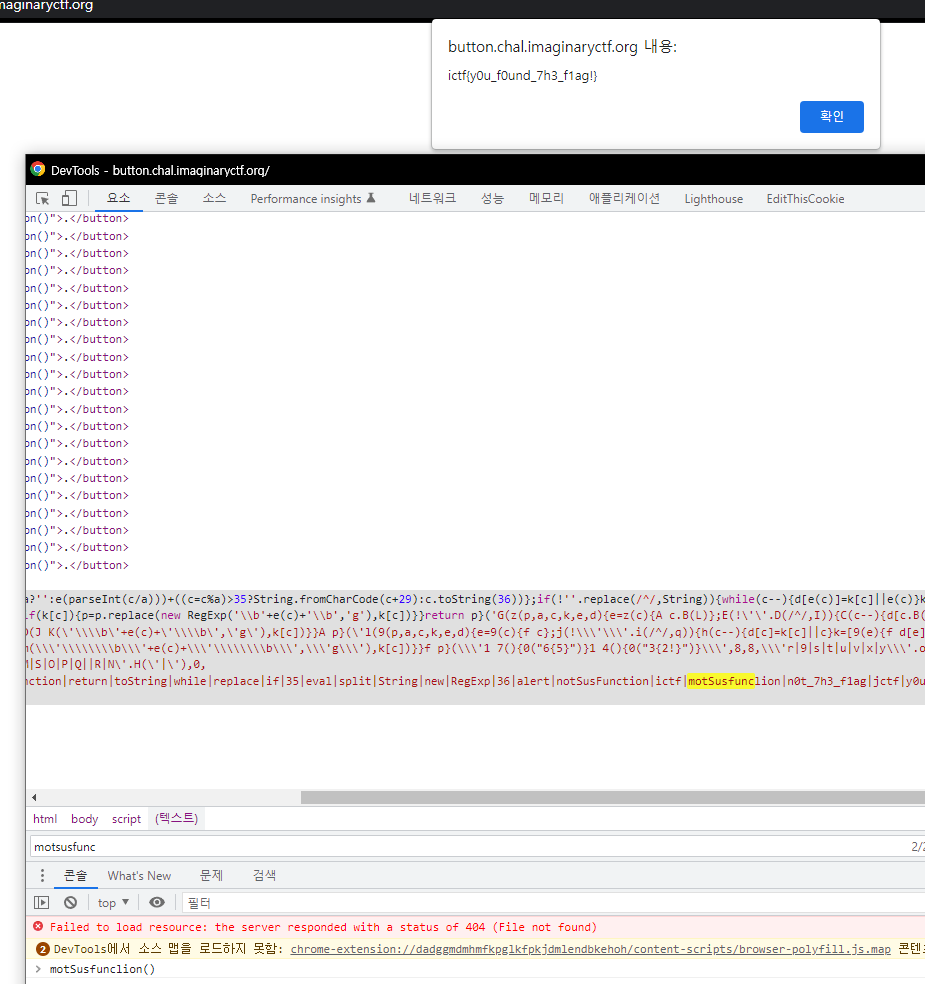925x984 pixels.
Task: Select the inspect element tool
Action: 42,198
